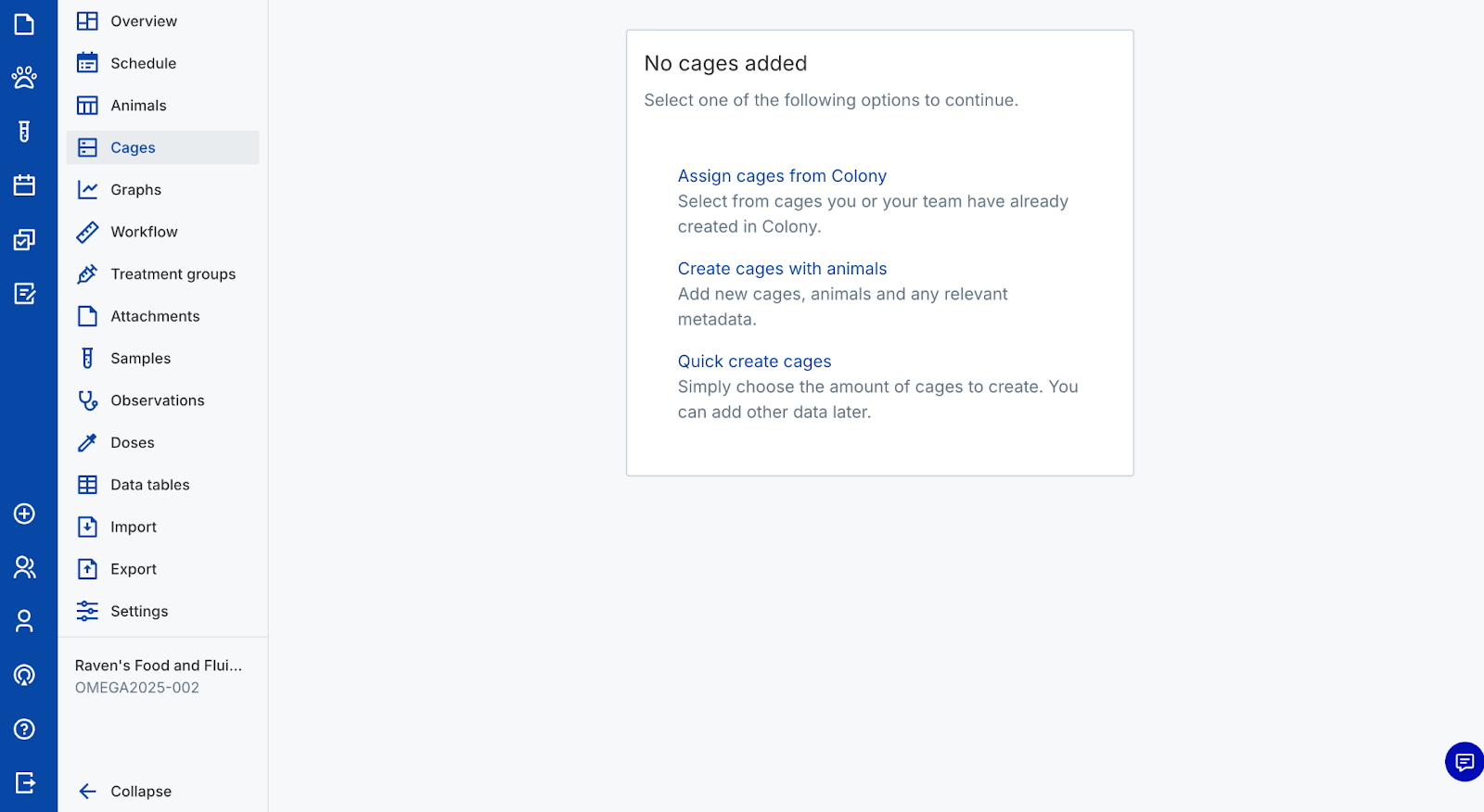Open the team users icon in blue rail
Screen dimensions: 1484x812
click(24, 567)
